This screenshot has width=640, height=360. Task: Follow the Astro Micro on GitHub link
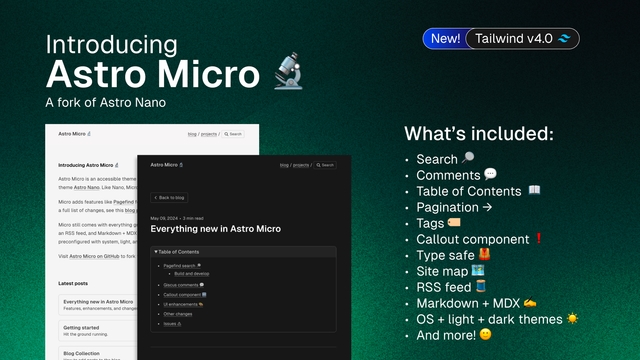[94, 256]
